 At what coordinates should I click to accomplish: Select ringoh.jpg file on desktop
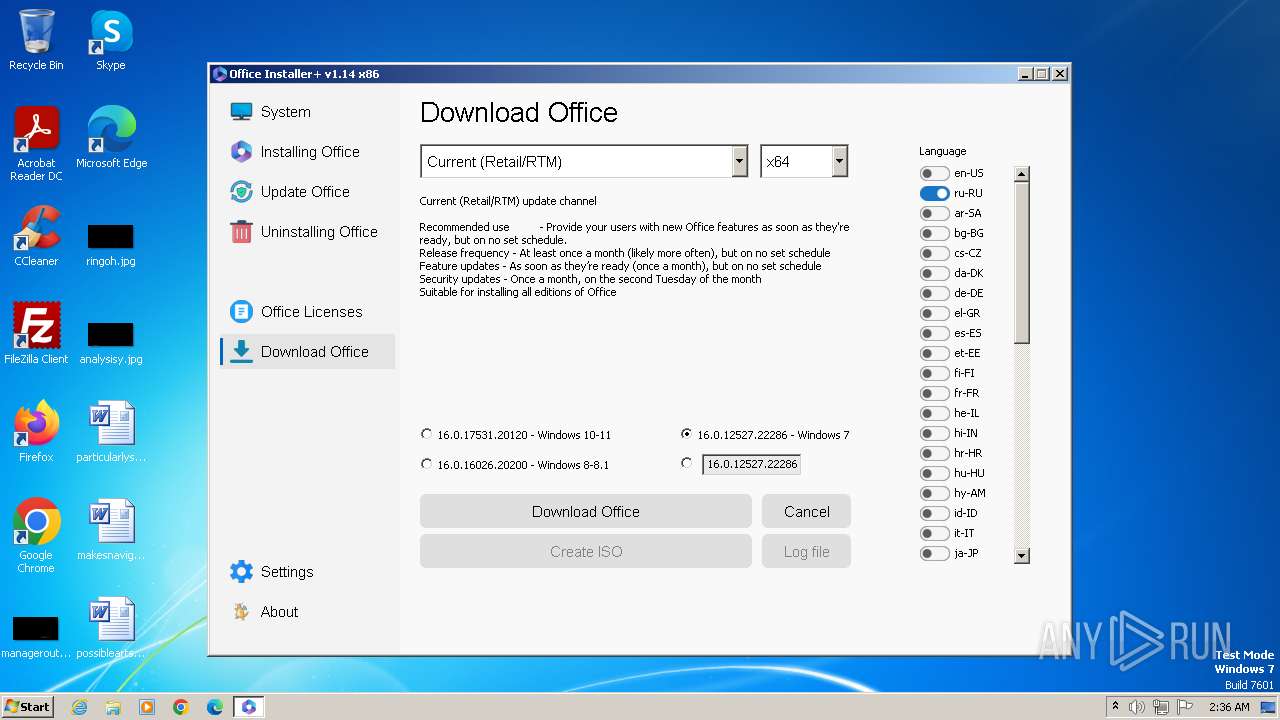click(x=110, y=245)
